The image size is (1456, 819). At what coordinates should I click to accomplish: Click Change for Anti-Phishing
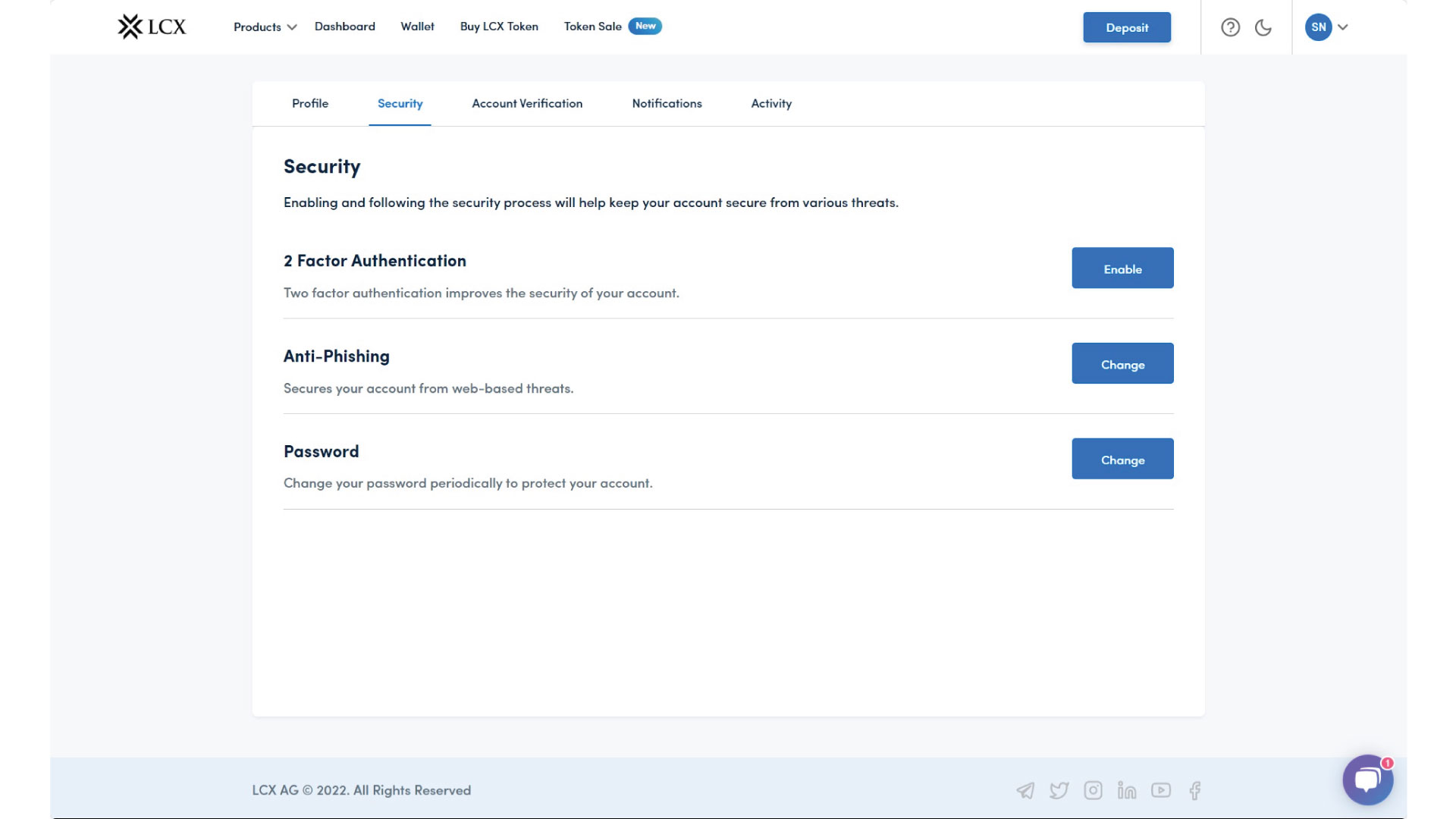coord(1122,364)
